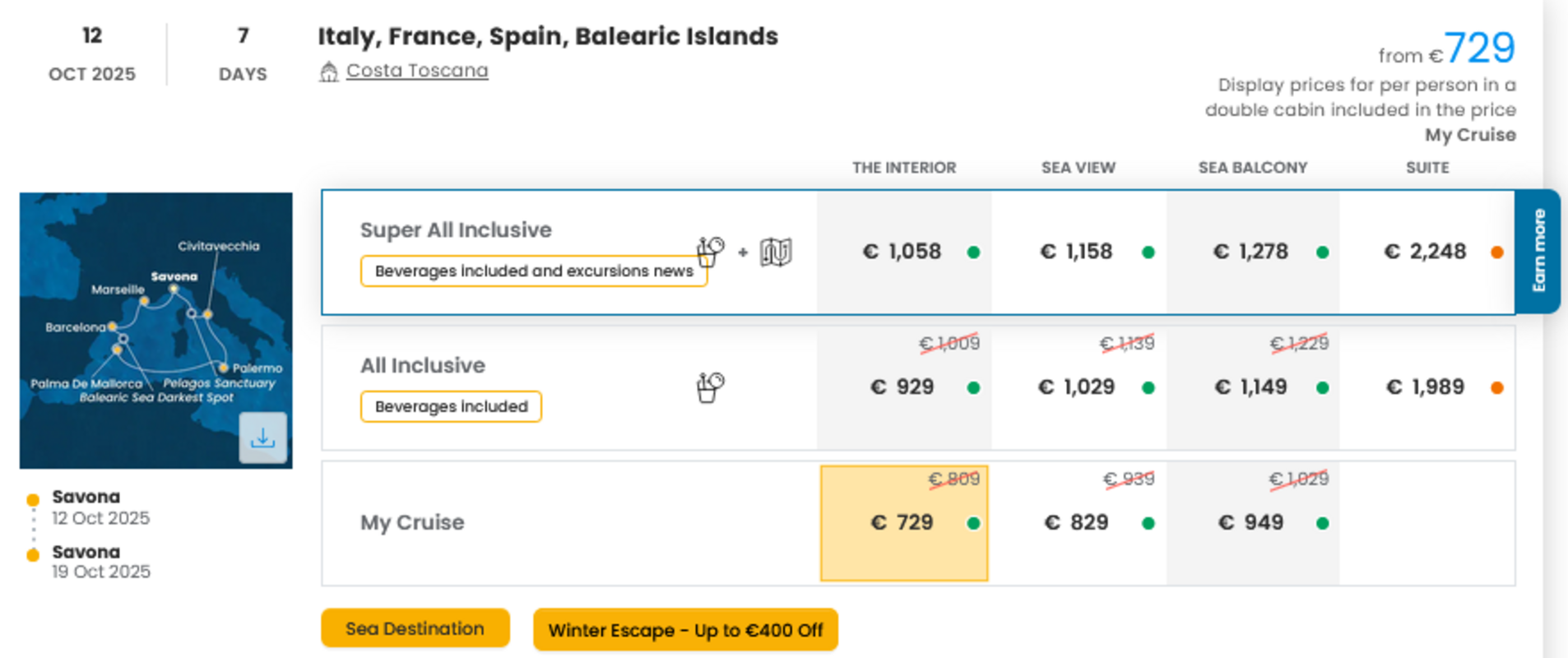The image size is (1568, 658).
Task: Click the ship icon beside Costa Toscana
Action: point(329,72)
